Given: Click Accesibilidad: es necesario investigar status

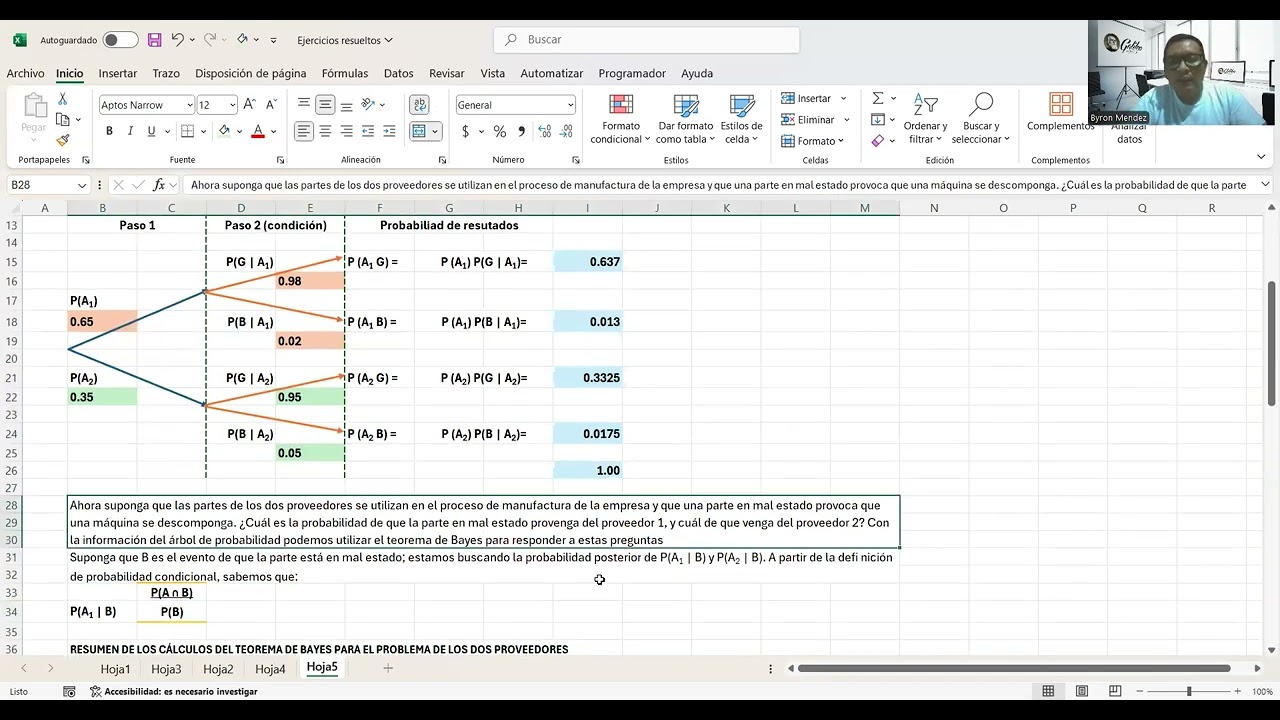Looking at the screenshot, I should point(174,691).
